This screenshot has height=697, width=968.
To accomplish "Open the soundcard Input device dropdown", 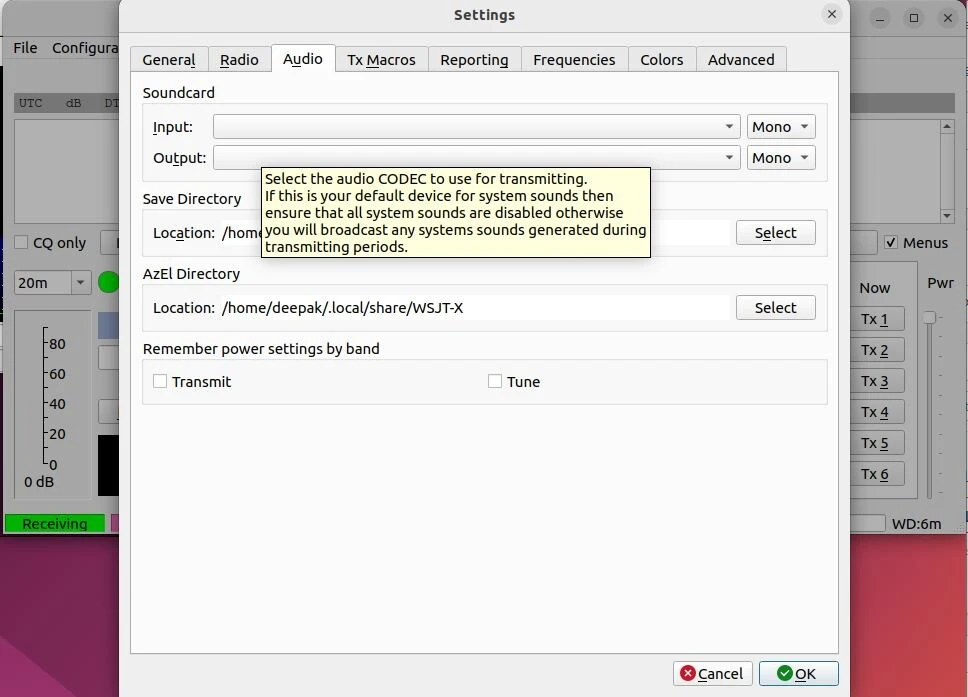I will (x=476, y=127).
